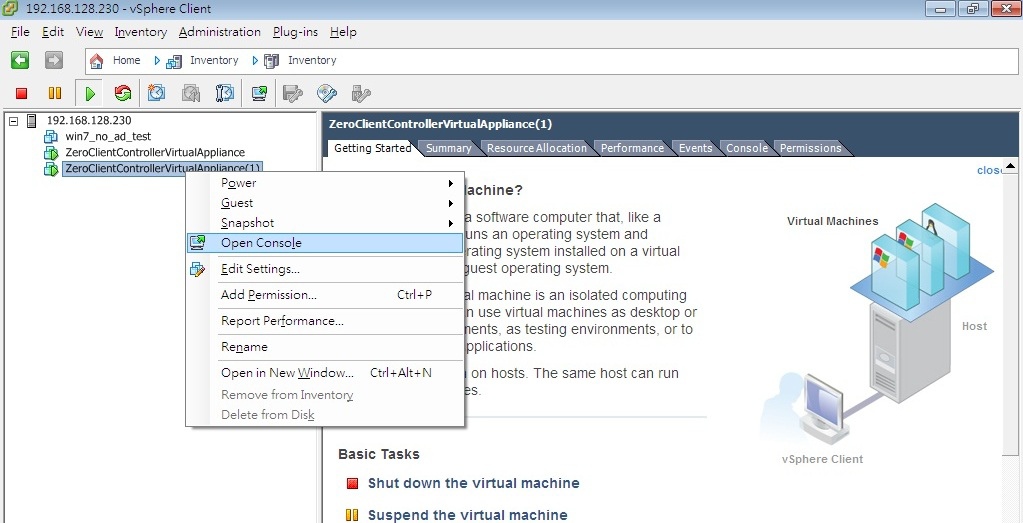Click the USB device toolbar icon
1023x523 pixels.
[x=361, y=93]
